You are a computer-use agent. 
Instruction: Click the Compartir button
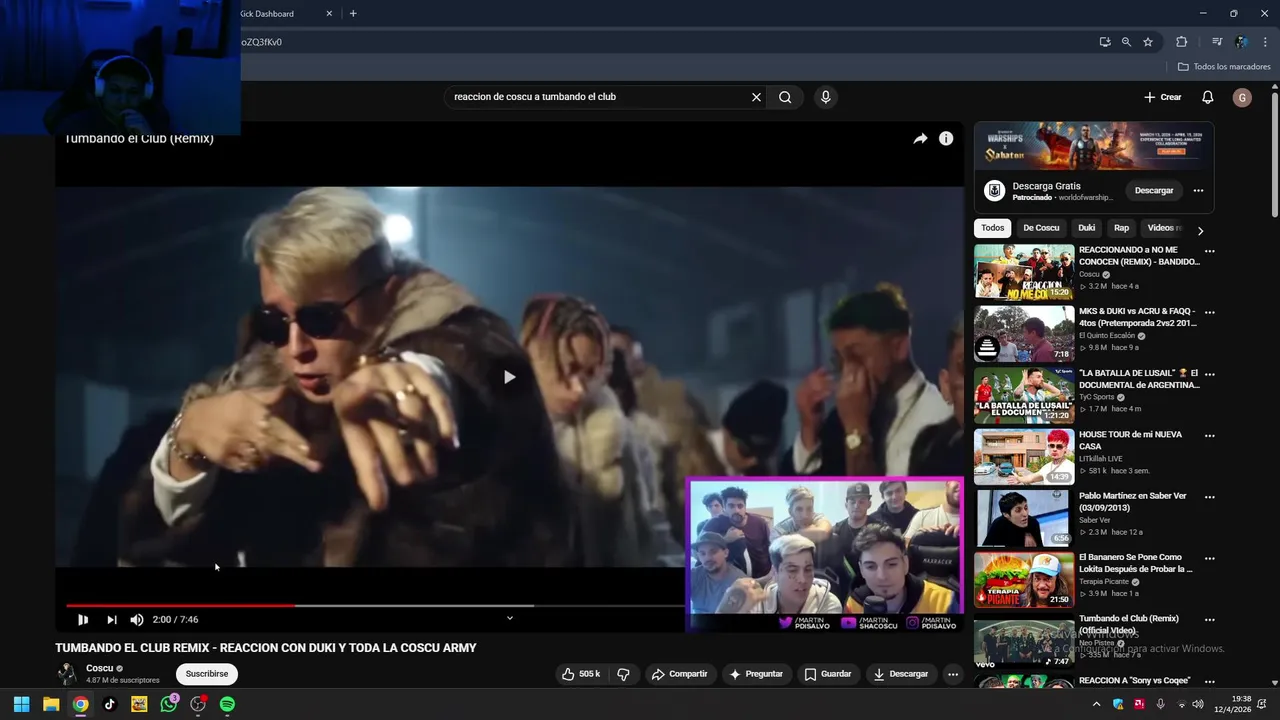(679, 674)
